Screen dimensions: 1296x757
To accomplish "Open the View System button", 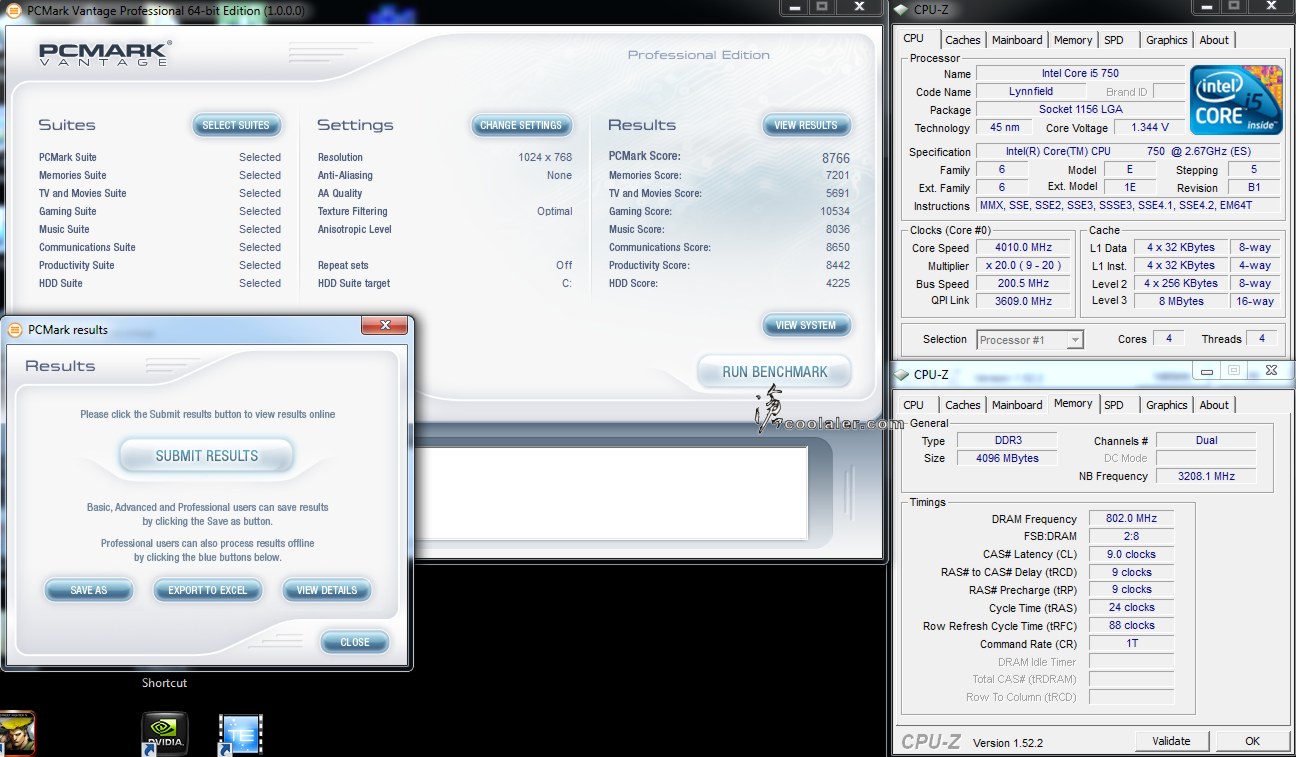I will 806,325.
